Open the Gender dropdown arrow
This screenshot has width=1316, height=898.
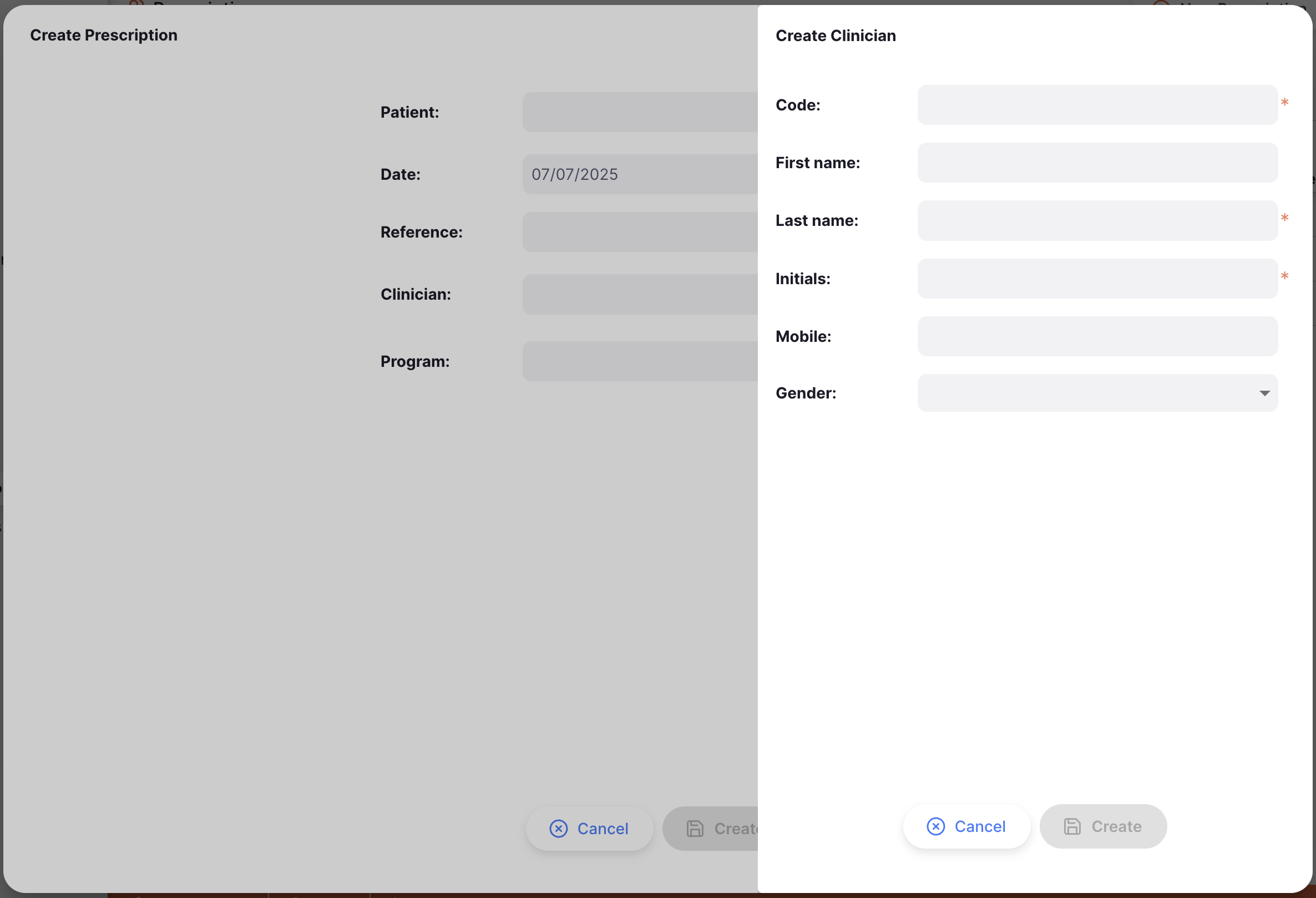(1264, 393)
